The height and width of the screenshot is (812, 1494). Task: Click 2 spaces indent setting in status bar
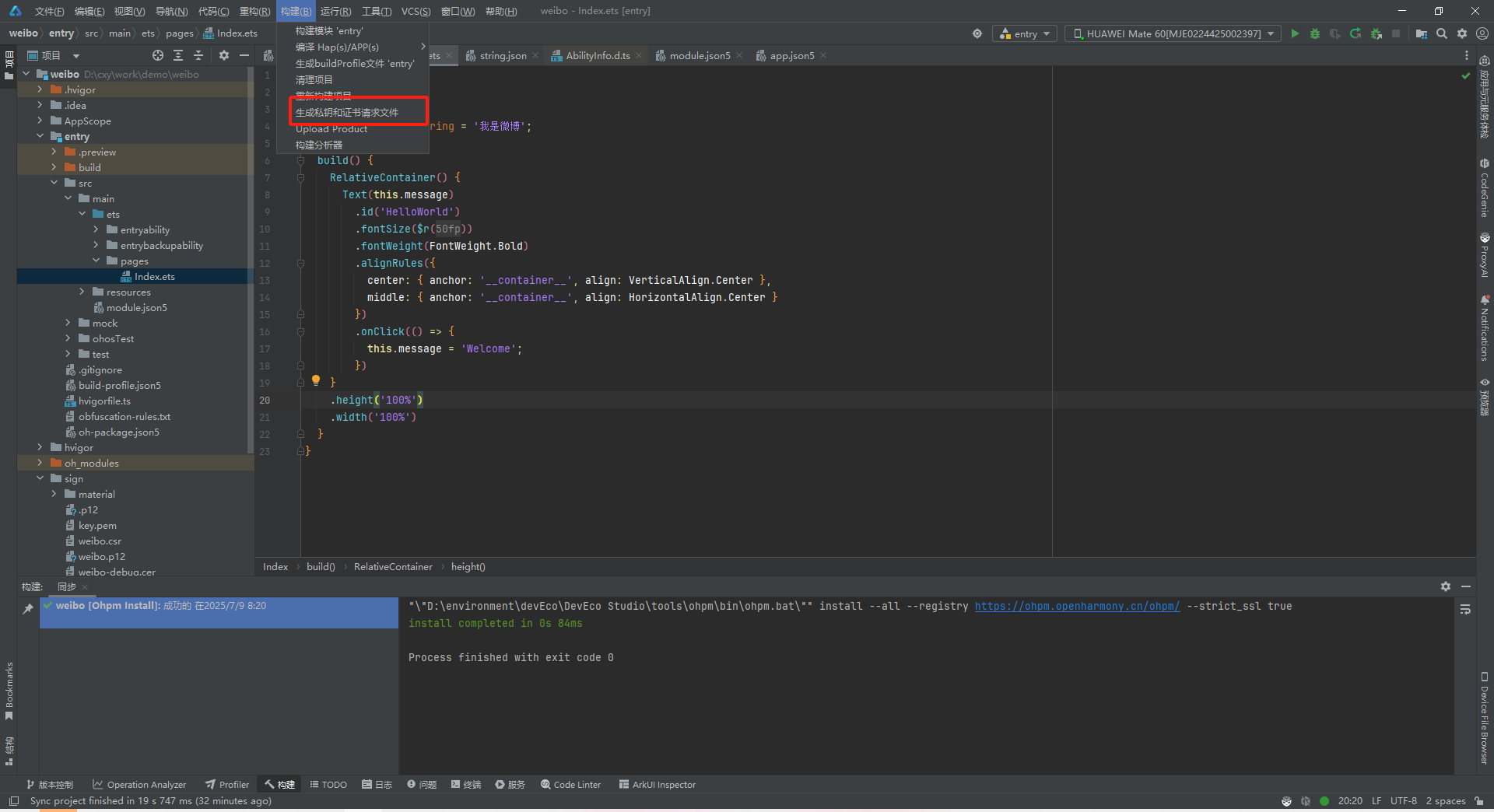point(1446,801)
